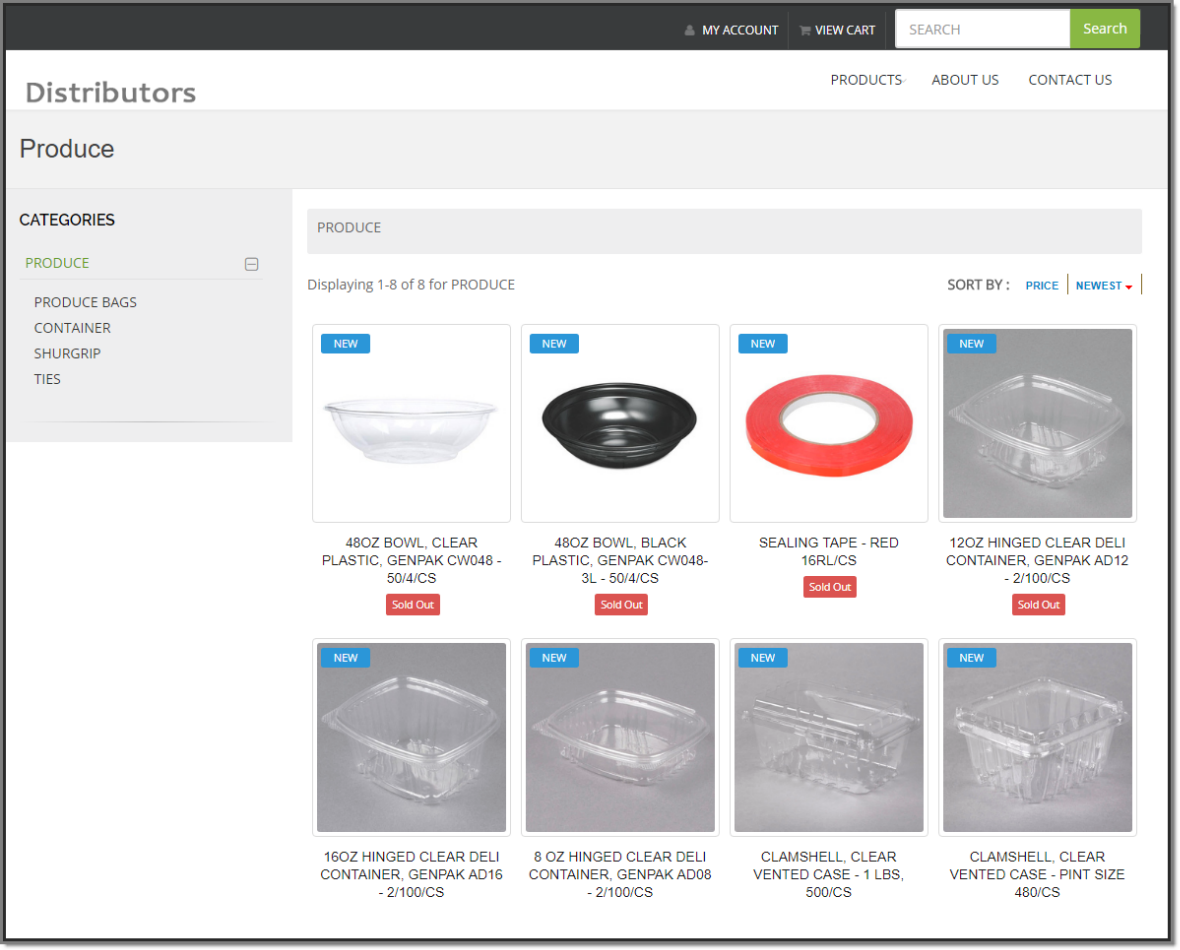
Task: Click Sold Out under black 48oz bowl
Action: point(621,604)
